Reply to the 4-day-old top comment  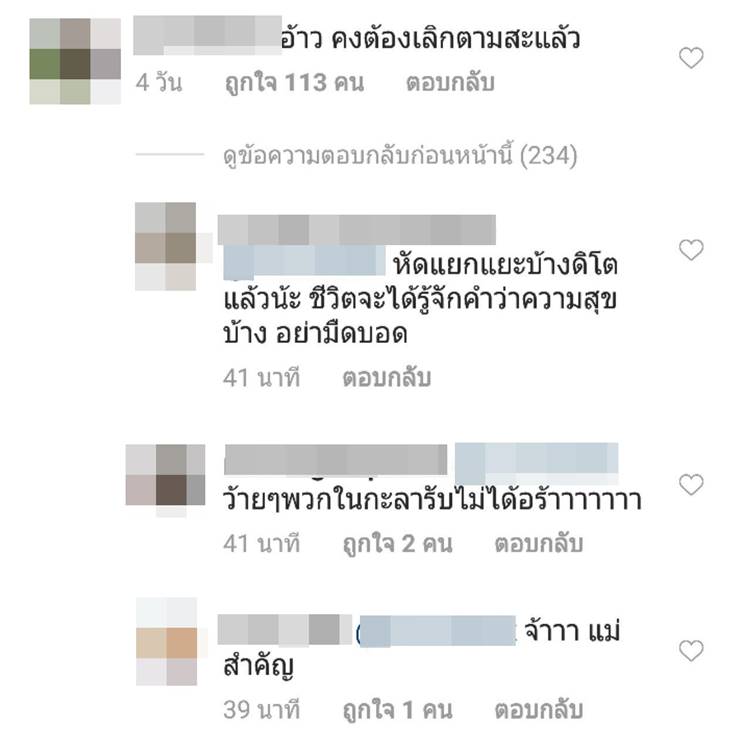(450, 83)
